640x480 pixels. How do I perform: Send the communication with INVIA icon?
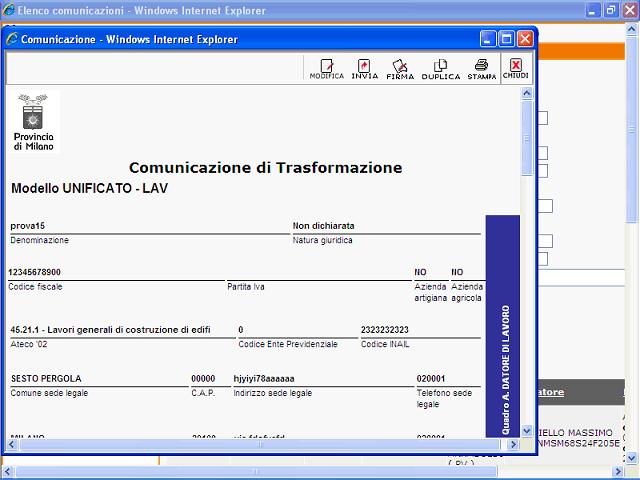click(364, 69)
